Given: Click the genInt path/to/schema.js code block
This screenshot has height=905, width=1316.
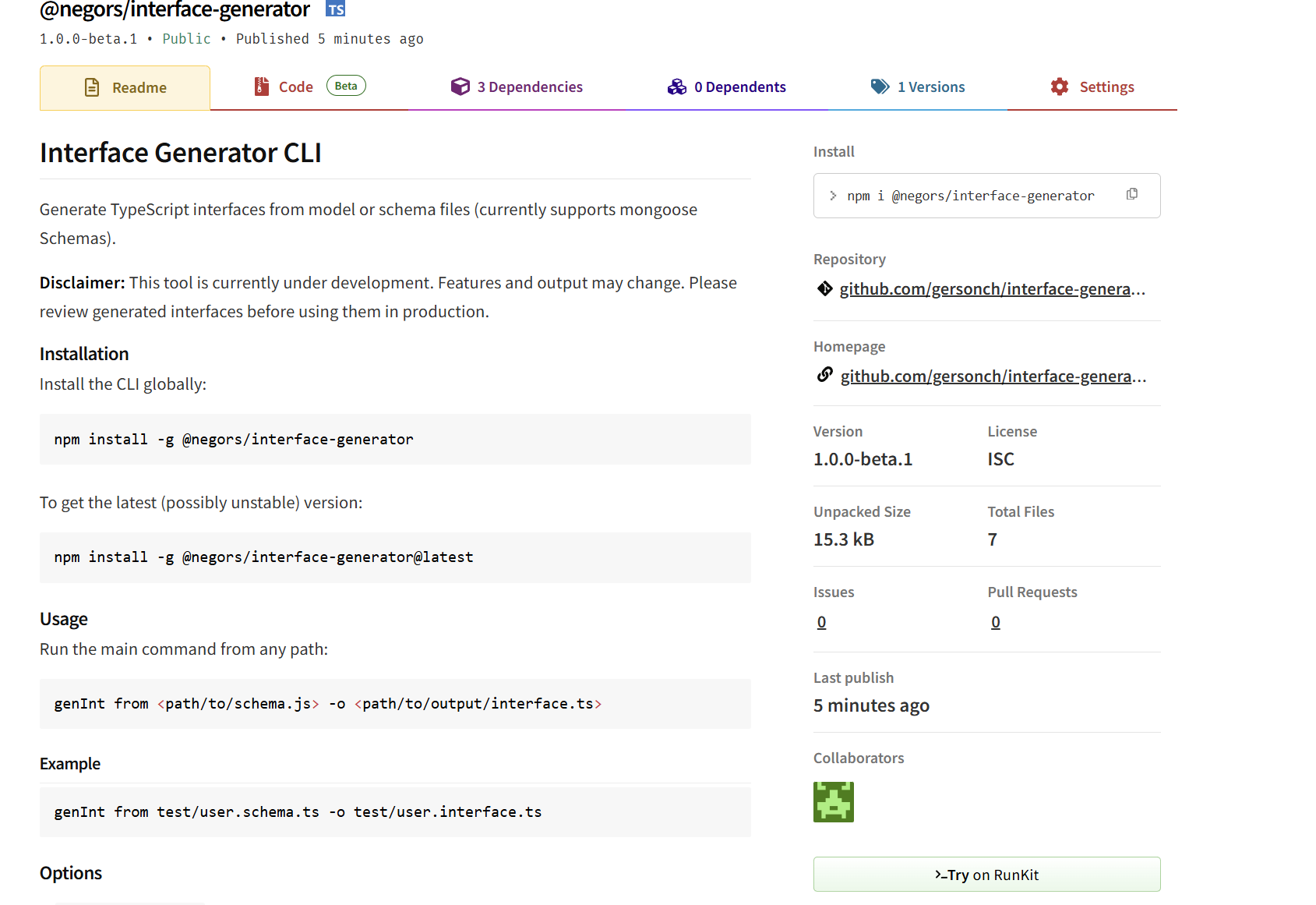Looking at the screenshot, I should tap(395, 704).
